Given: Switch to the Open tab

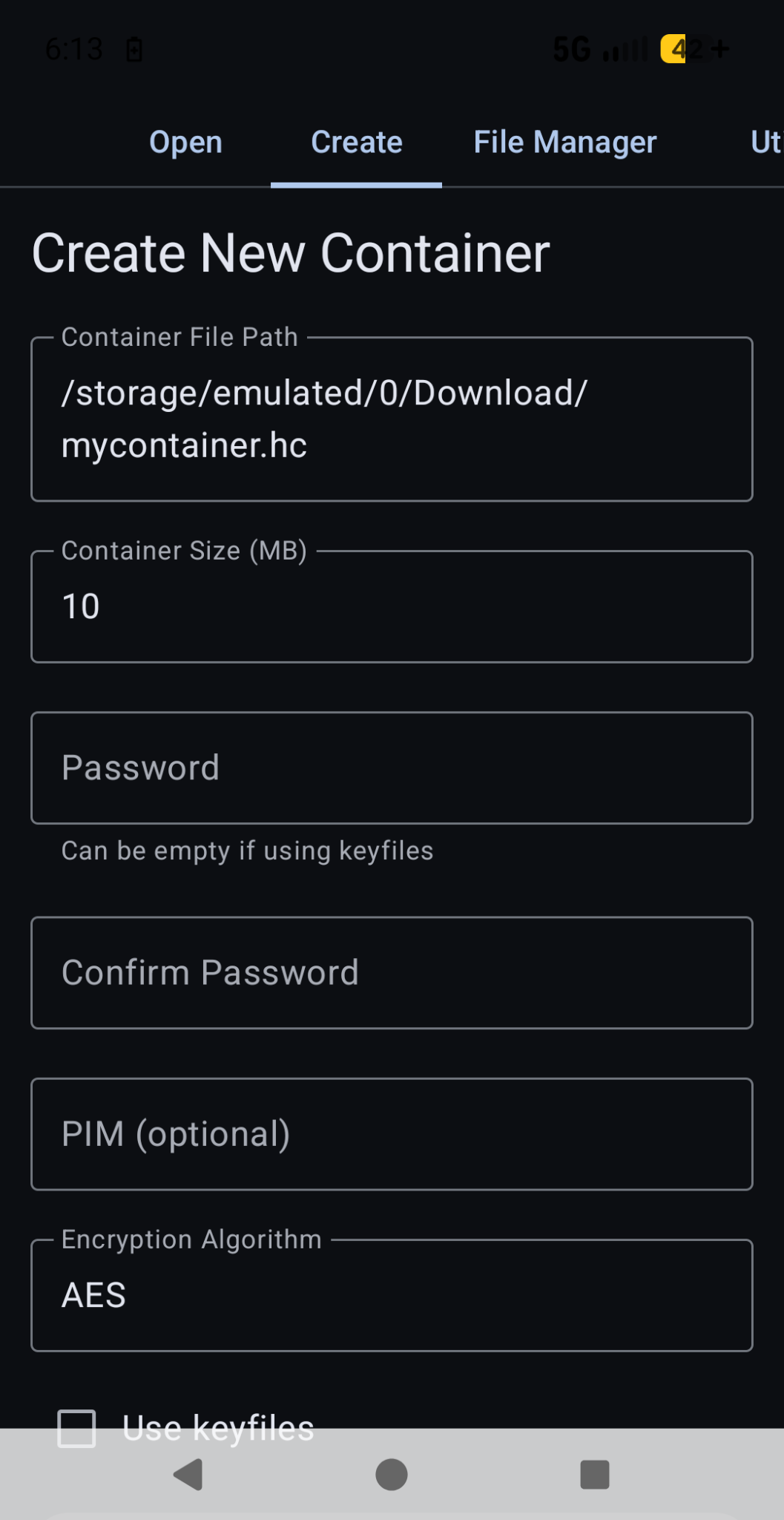Looking at the screenshot, I should pyautogui.click(x=185, y=142).
